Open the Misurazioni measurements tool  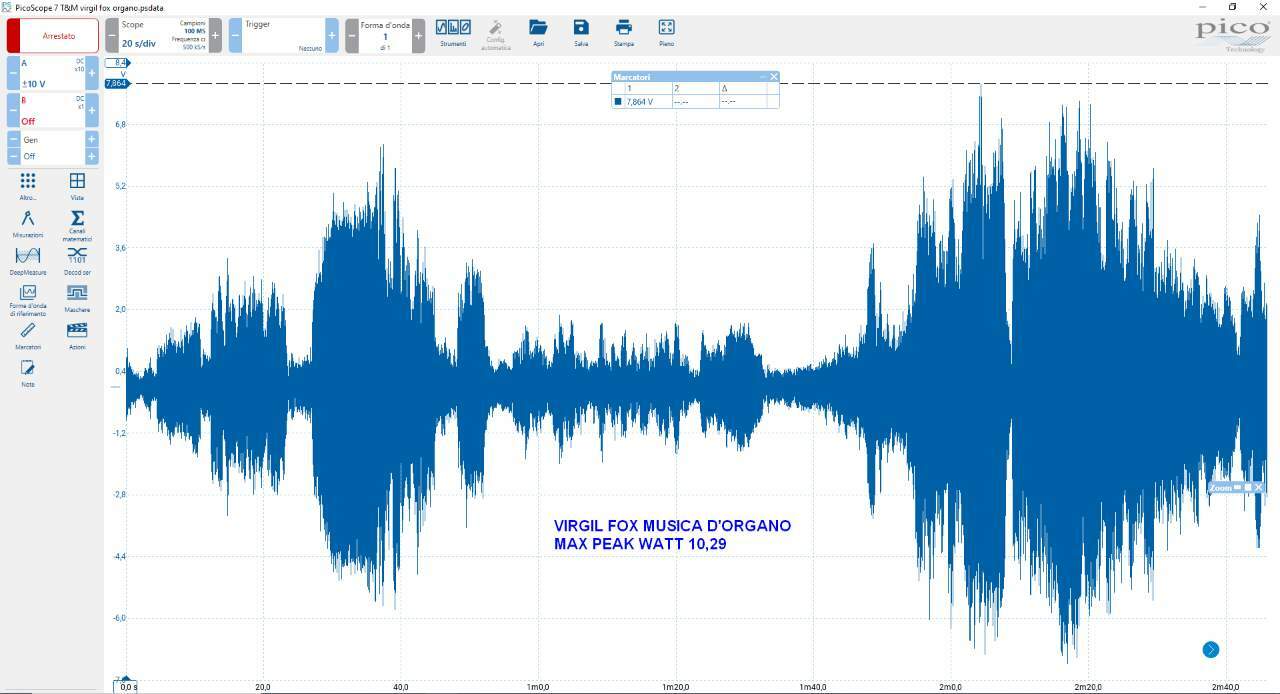click(28, 223)
